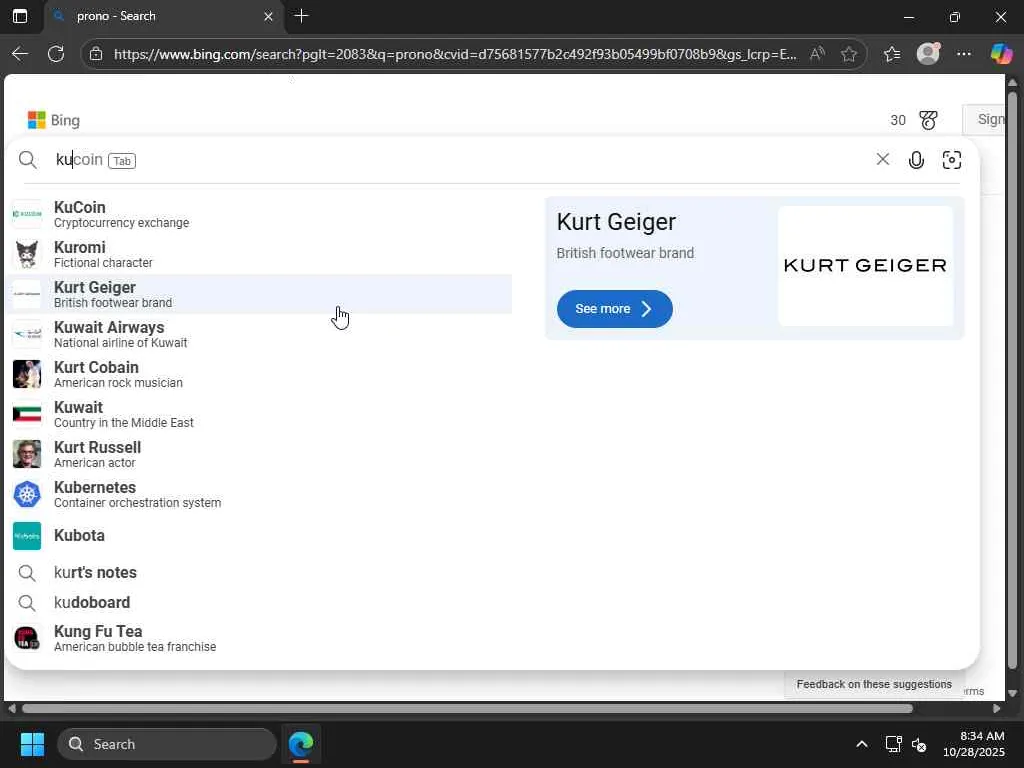Open visual search camera icon
This screenshot has height=768, width=1024.
pyautogui.click(x=952, y=160)
